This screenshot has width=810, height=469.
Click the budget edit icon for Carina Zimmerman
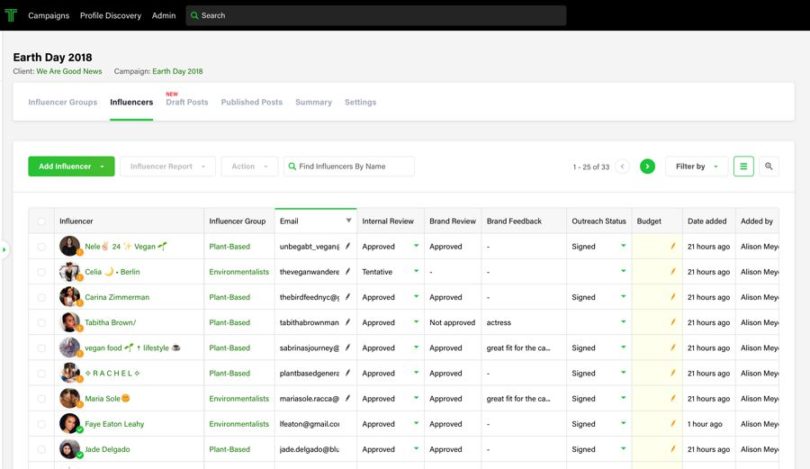coord(672,297)
